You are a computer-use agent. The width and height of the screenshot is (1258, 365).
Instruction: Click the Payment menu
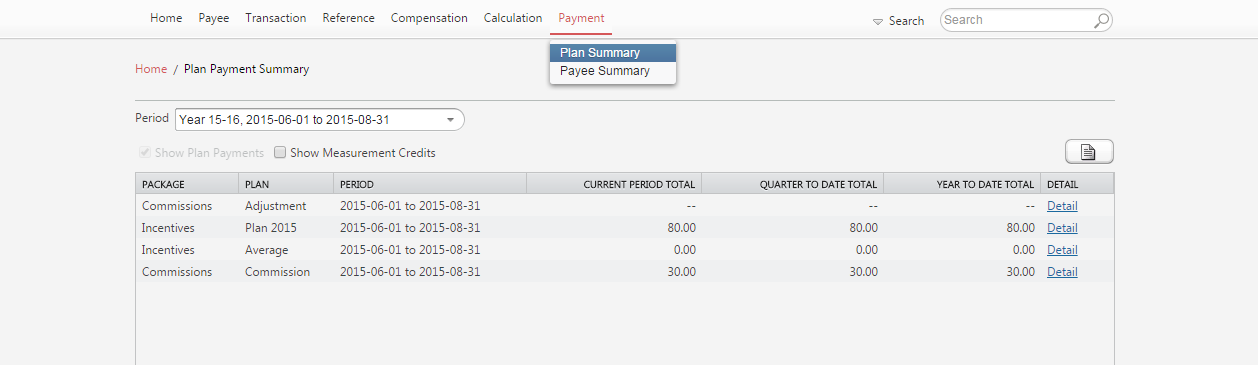[x=581, y=18]
